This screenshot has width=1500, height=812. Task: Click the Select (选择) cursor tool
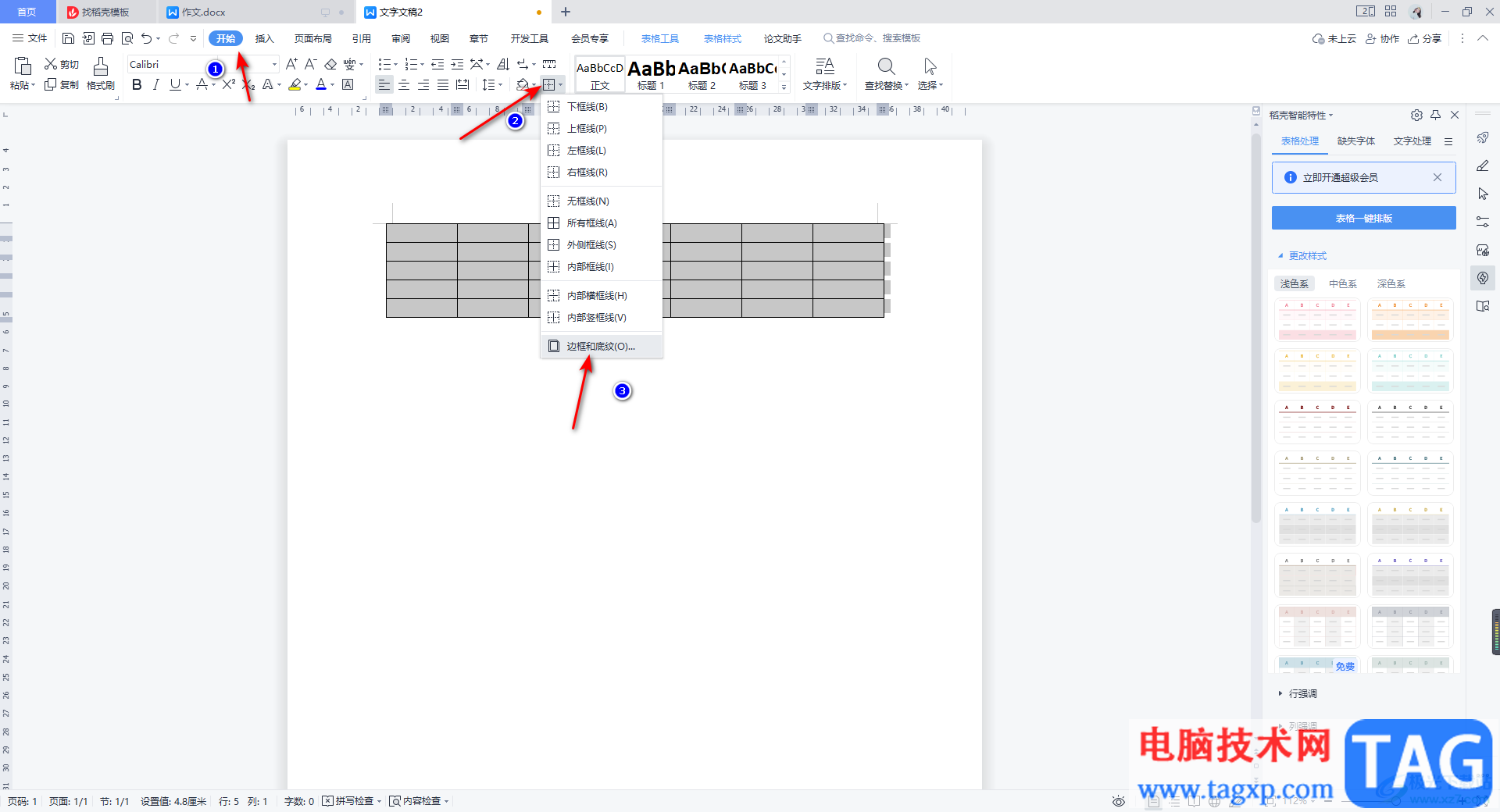click(x=930, y=74)
